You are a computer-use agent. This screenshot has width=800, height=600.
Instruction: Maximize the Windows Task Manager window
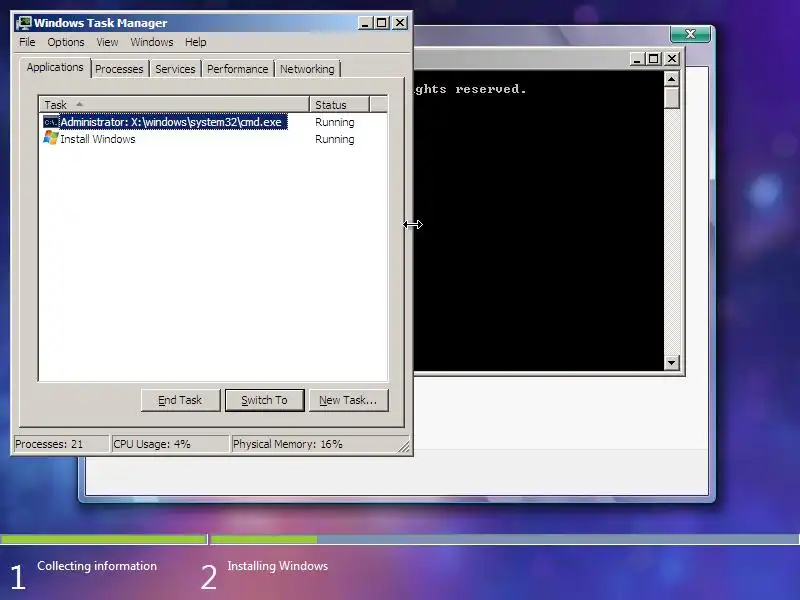pyautogui.click(x=382, y=23)
